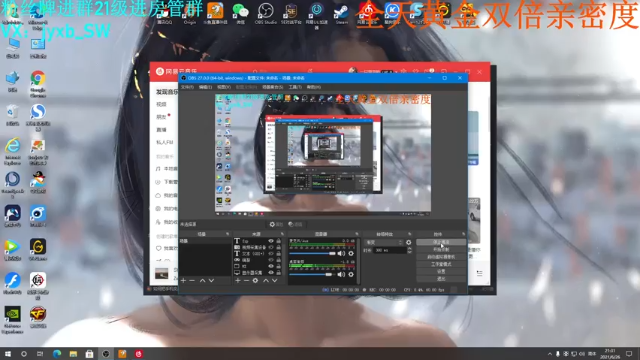Open the OBS Studio desktop shortcut

tap(266, 13)
